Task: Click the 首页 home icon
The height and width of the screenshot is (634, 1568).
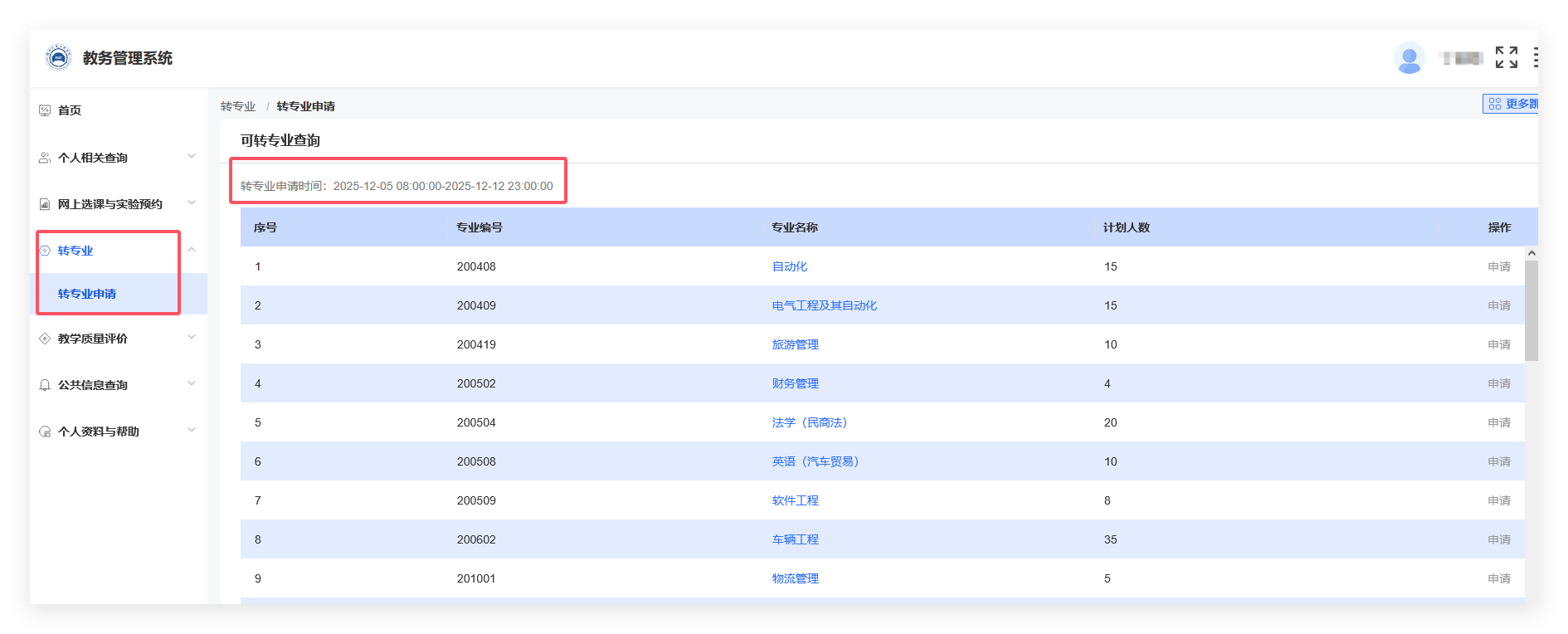Action: 45,110
